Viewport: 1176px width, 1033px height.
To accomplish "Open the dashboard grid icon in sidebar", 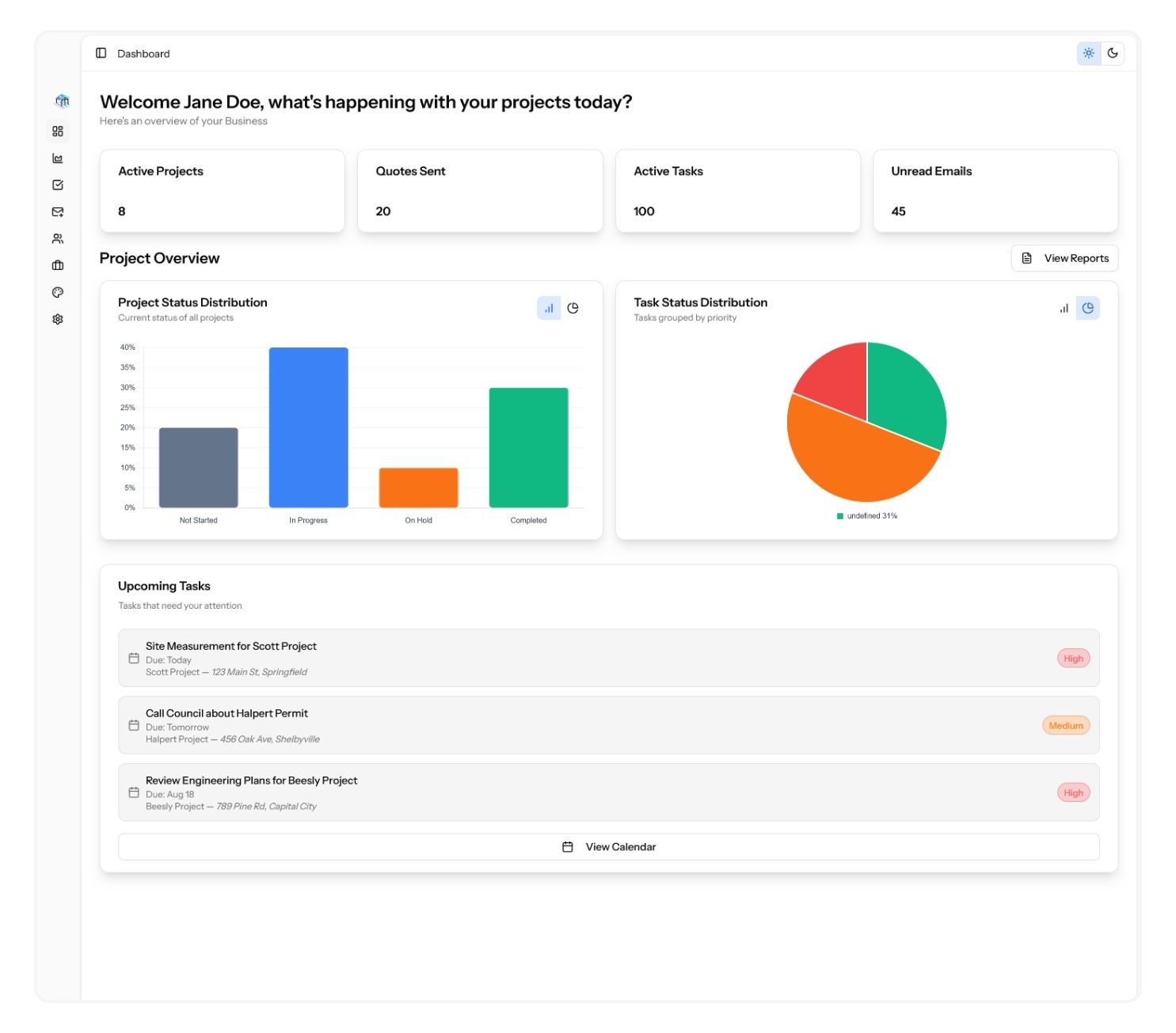I will click(58, 131).
